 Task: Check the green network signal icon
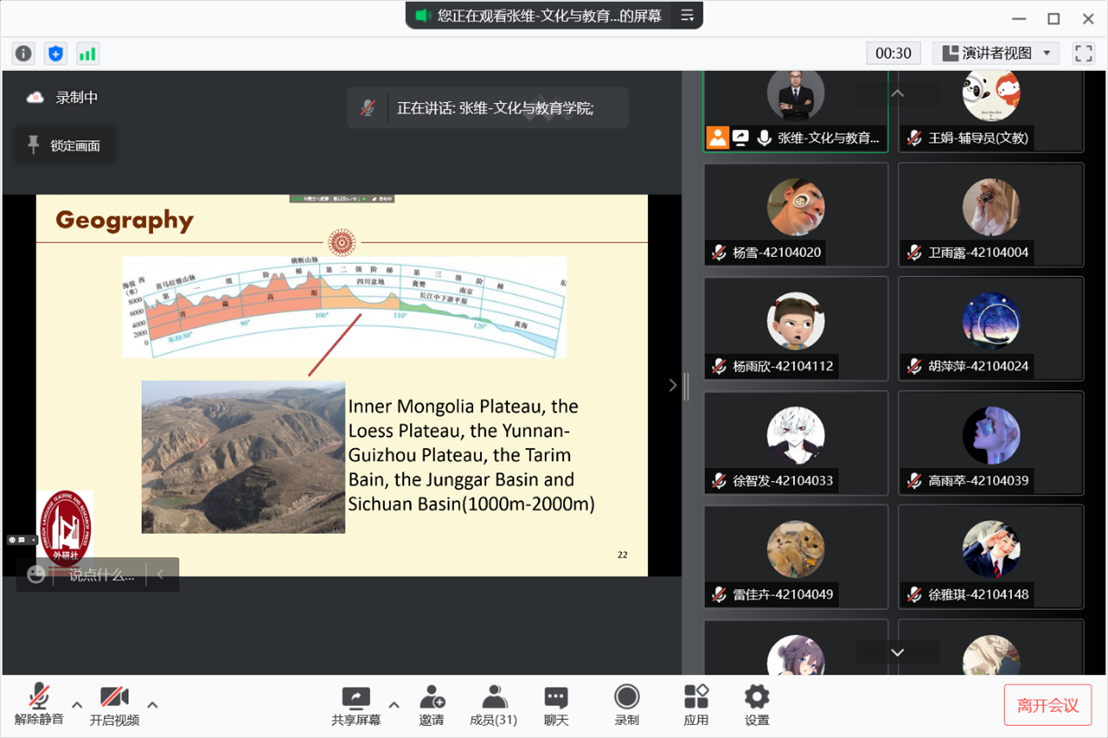click(87, 54)
